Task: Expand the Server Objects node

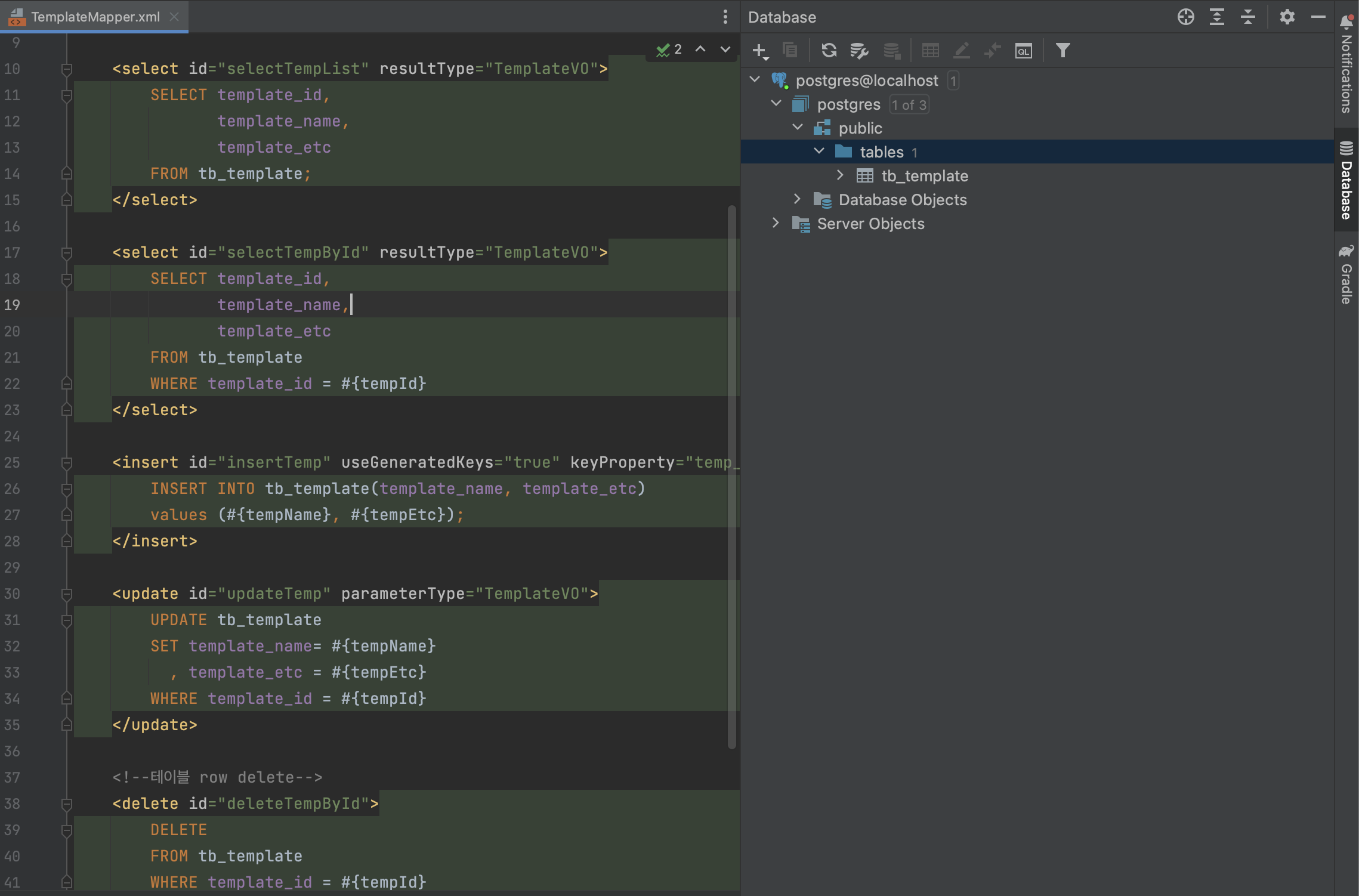Action: (776, 223)
